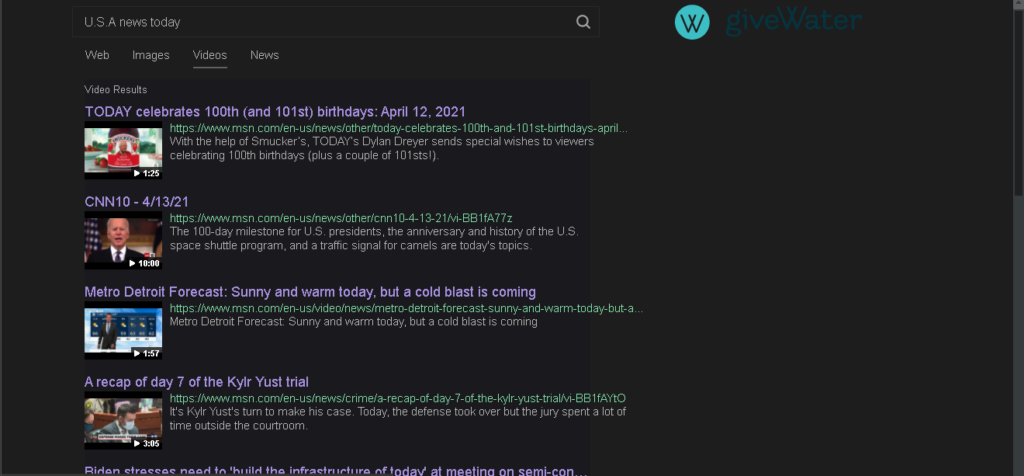Open the TODAY celebrates 100th birthdays video title
This screenshot has height=476, width=1024.
click(275, 112)
